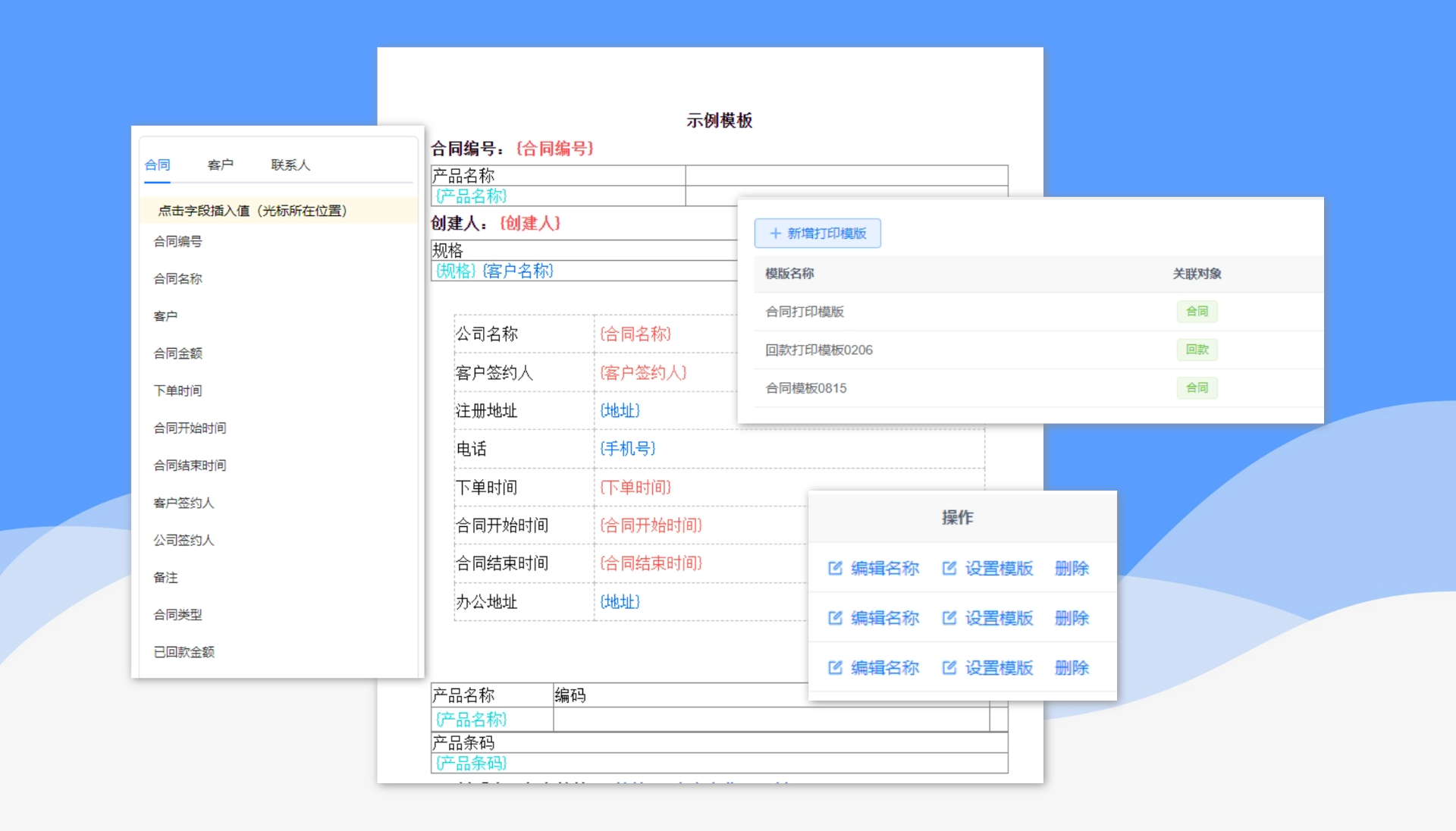
Task: Click 删除 in the third row
Action: click(x=1072, y=667)
